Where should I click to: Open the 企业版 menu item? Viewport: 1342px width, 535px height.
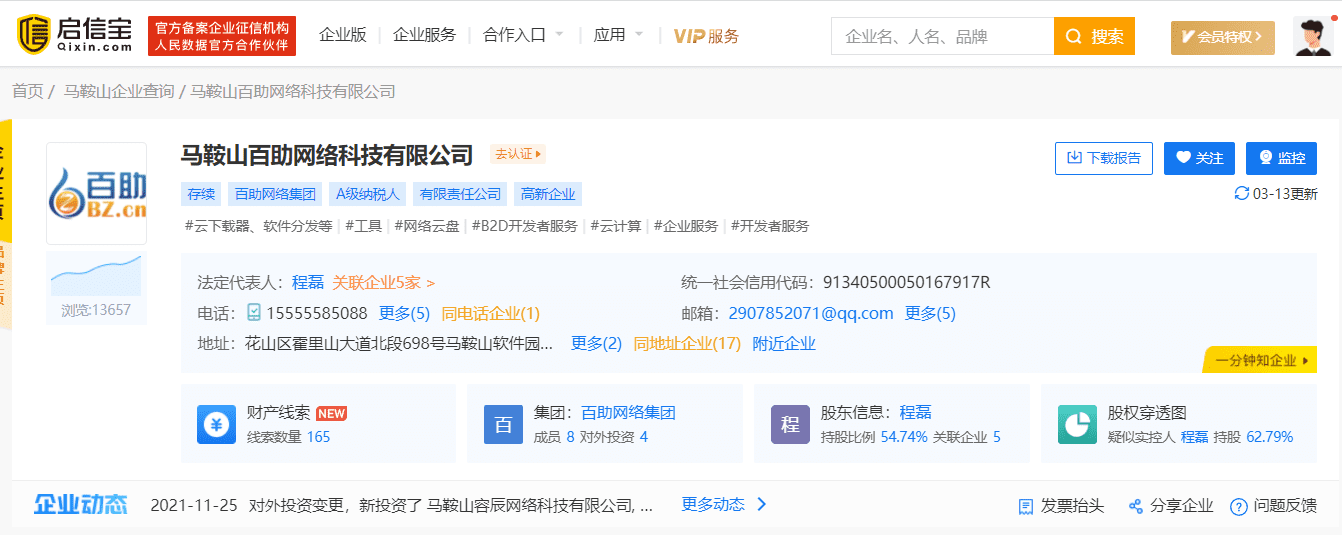point(343,35)
